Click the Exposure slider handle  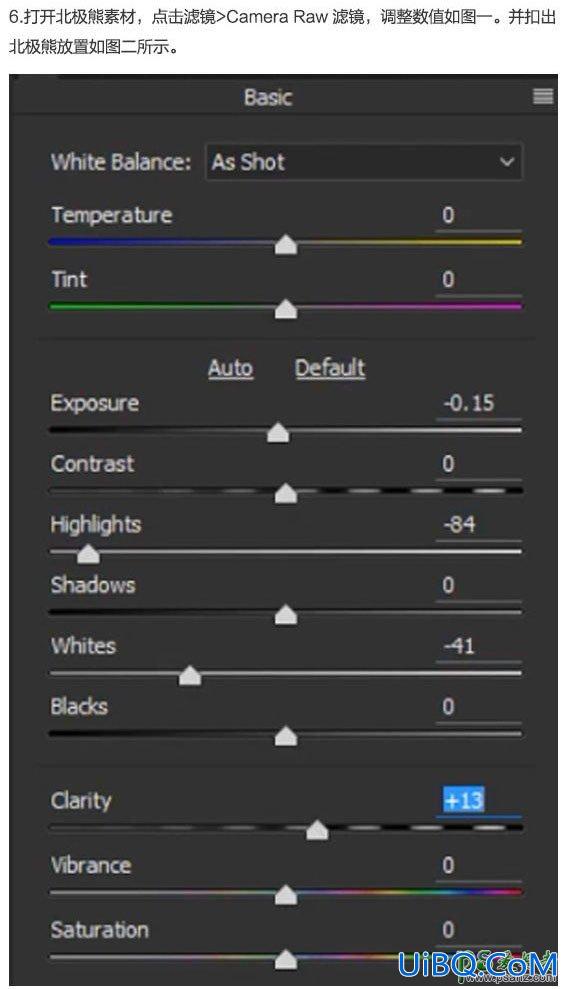[x=278, y=433]
